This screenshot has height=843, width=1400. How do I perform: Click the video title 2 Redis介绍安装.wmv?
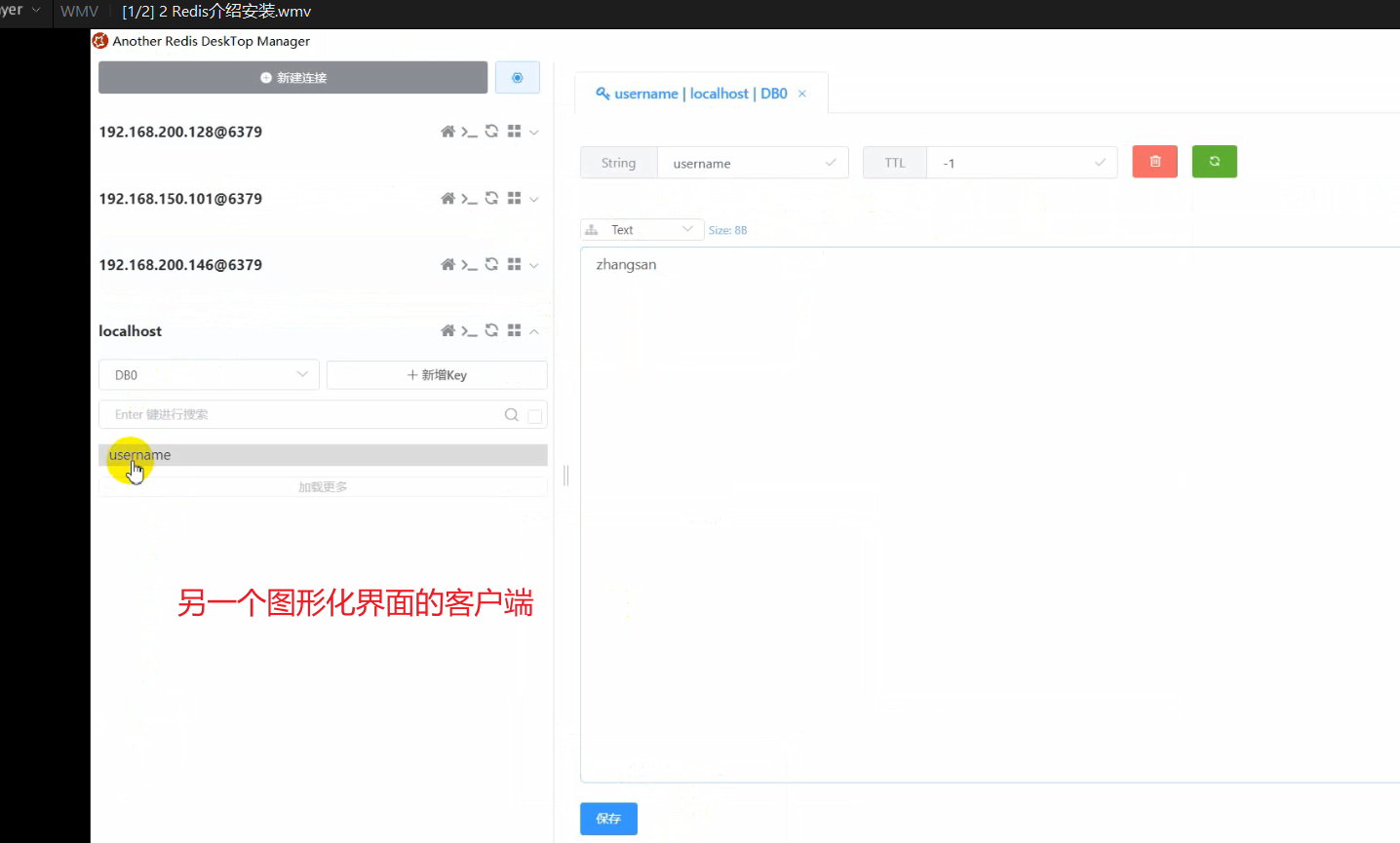coord(235,12)
